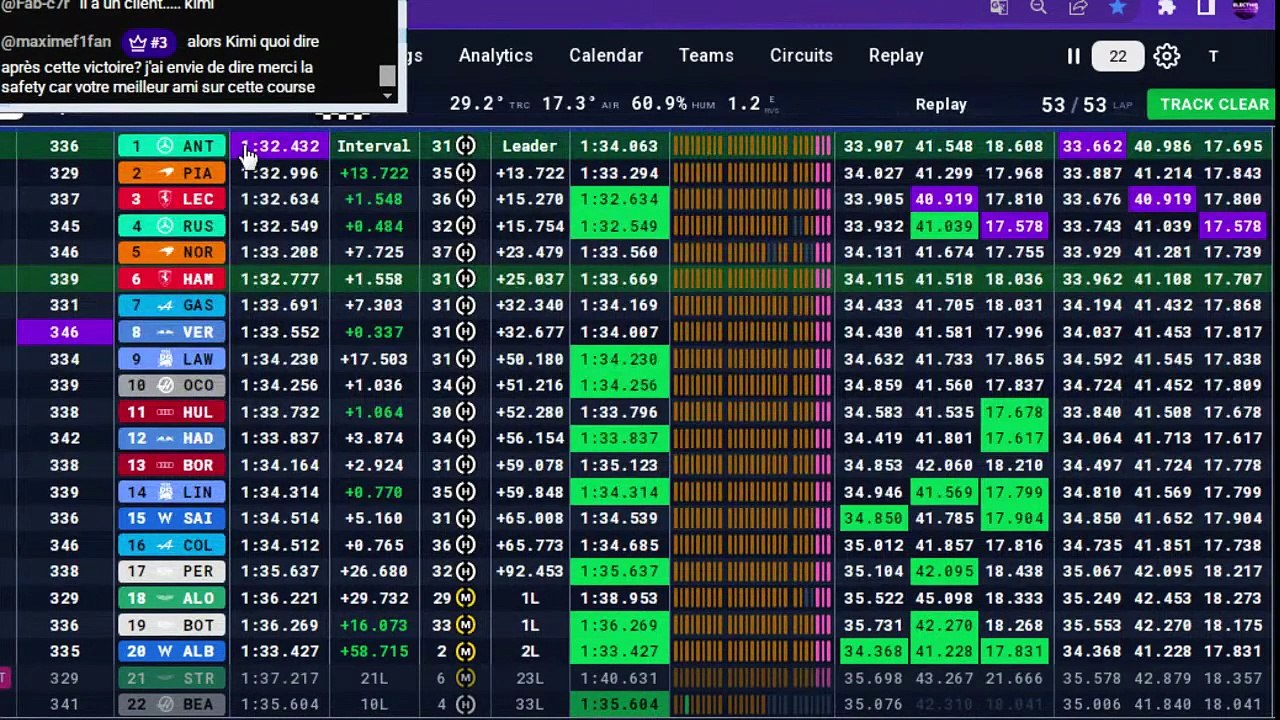Click the hard tyre icon in RUS's row

pyautogui.click(x=466, y=226)
